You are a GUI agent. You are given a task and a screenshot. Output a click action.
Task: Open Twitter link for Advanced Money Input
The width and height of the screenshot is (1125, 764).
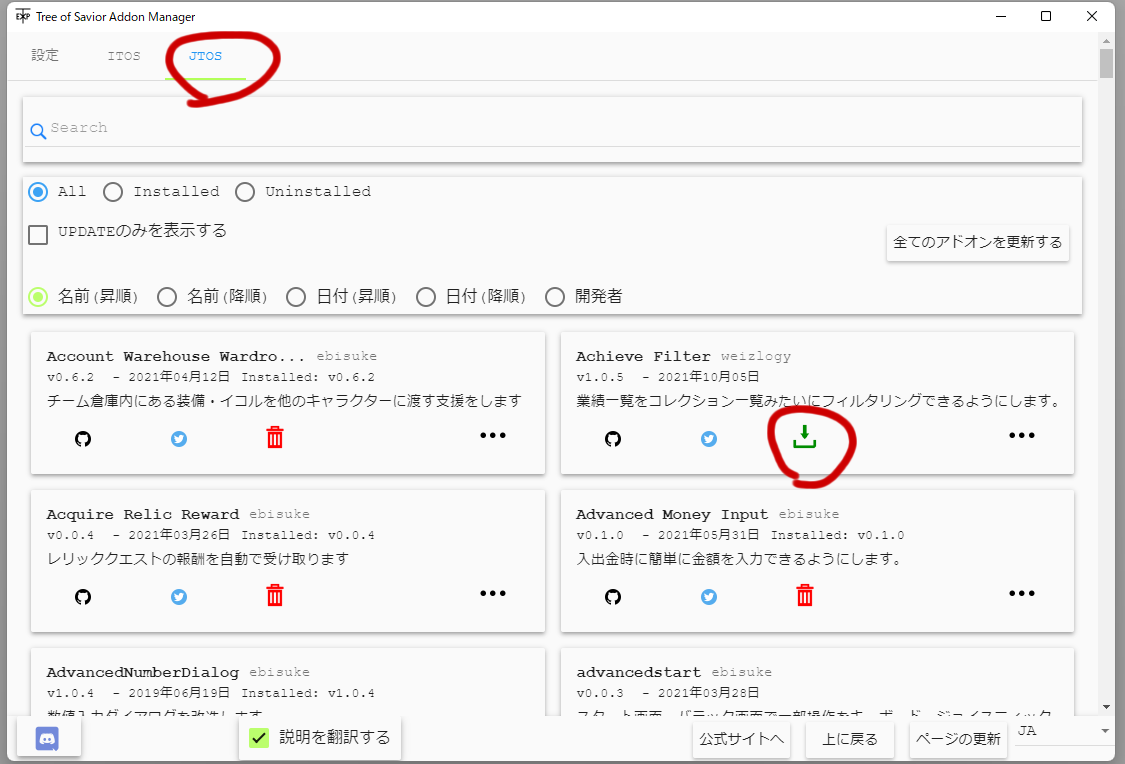(709, 596)
